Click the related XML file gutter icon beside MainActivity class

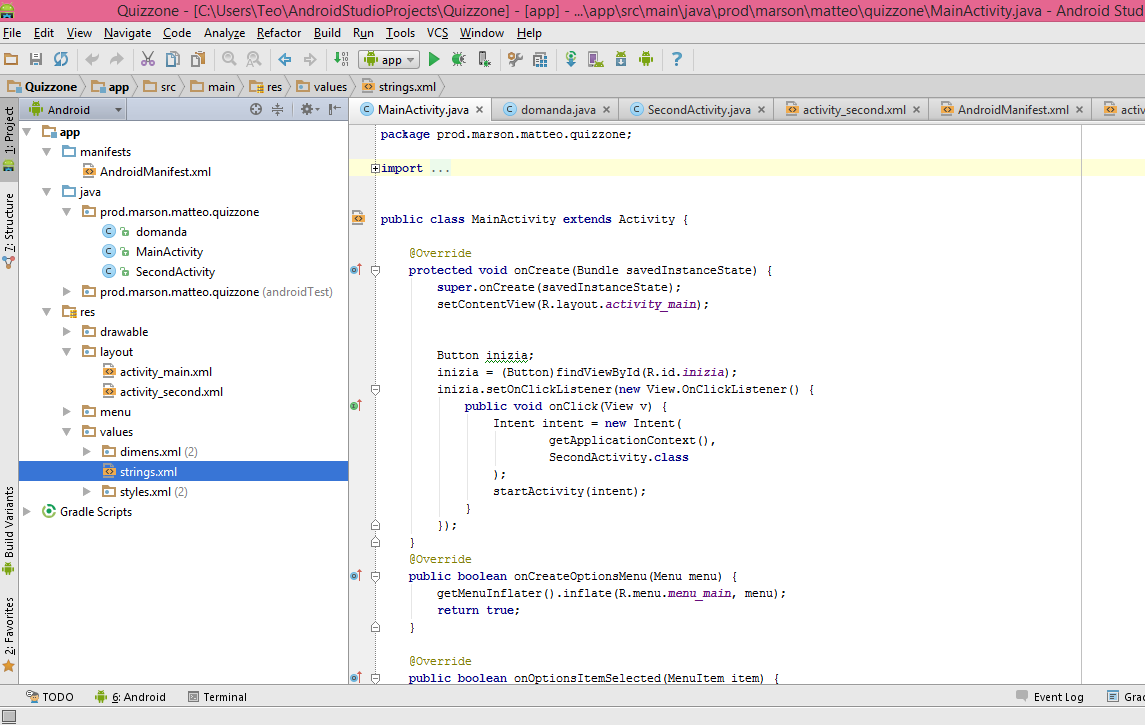pos(358,218)
